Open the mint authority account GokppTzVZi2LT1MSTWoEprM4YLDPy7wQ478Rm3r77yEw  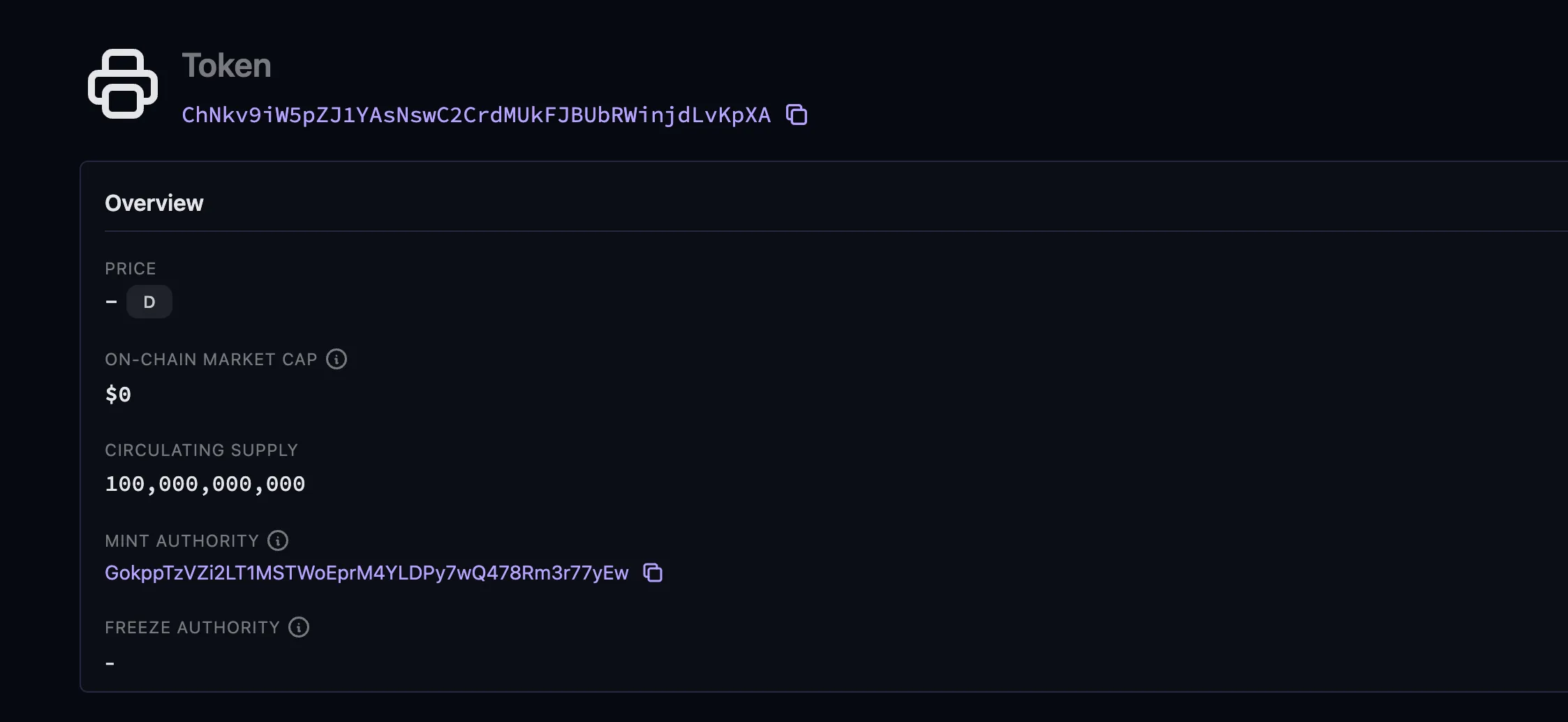[x=367, y=572]
